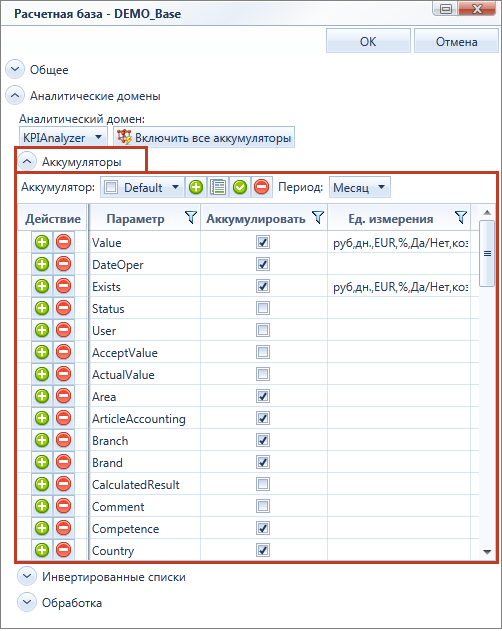Click green checkmark accumulator icon
This screenshot has height=631, width=502.
tap(240, 188)
